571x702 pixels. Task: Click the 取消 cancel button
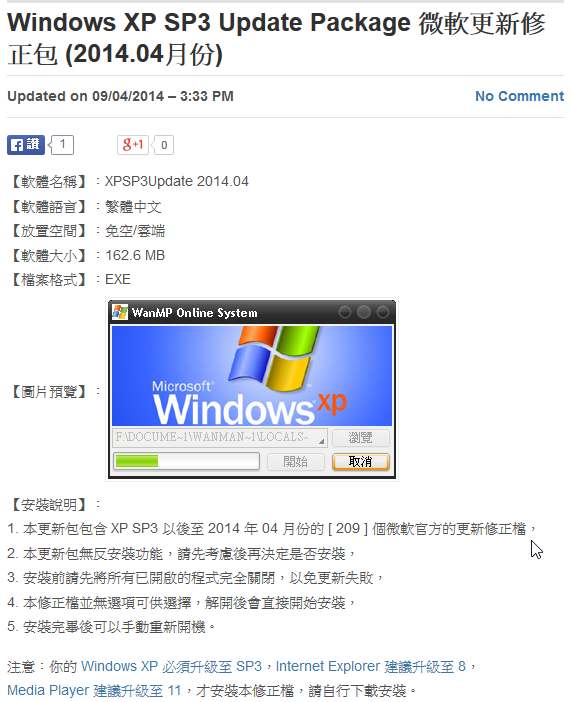point(361,462)
